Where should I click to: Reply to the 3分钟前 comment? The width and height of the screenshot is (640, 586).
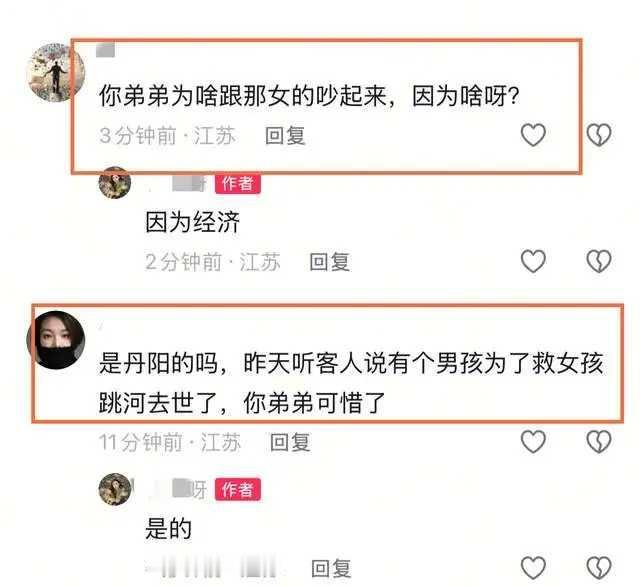[285, 135]
